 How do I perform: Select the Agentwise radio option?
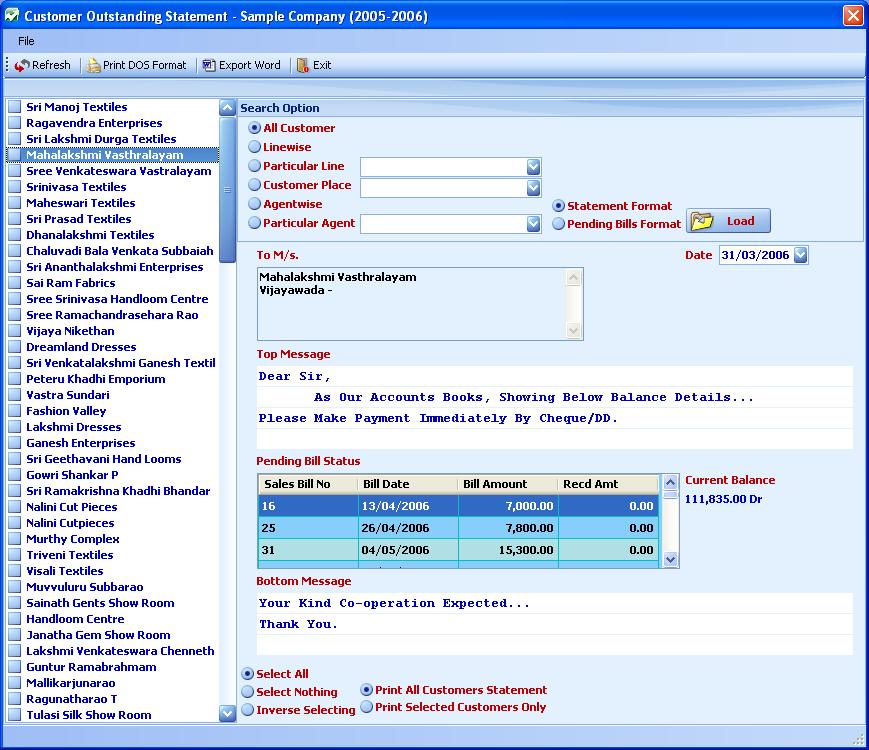[254, 204]
